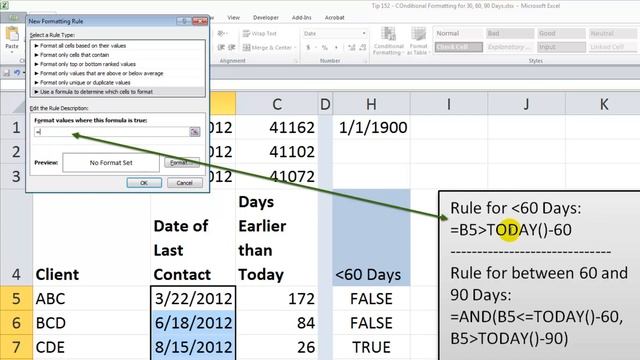
Task: Select 'Use a formula to determine which cells'
Action: [118, 92]
